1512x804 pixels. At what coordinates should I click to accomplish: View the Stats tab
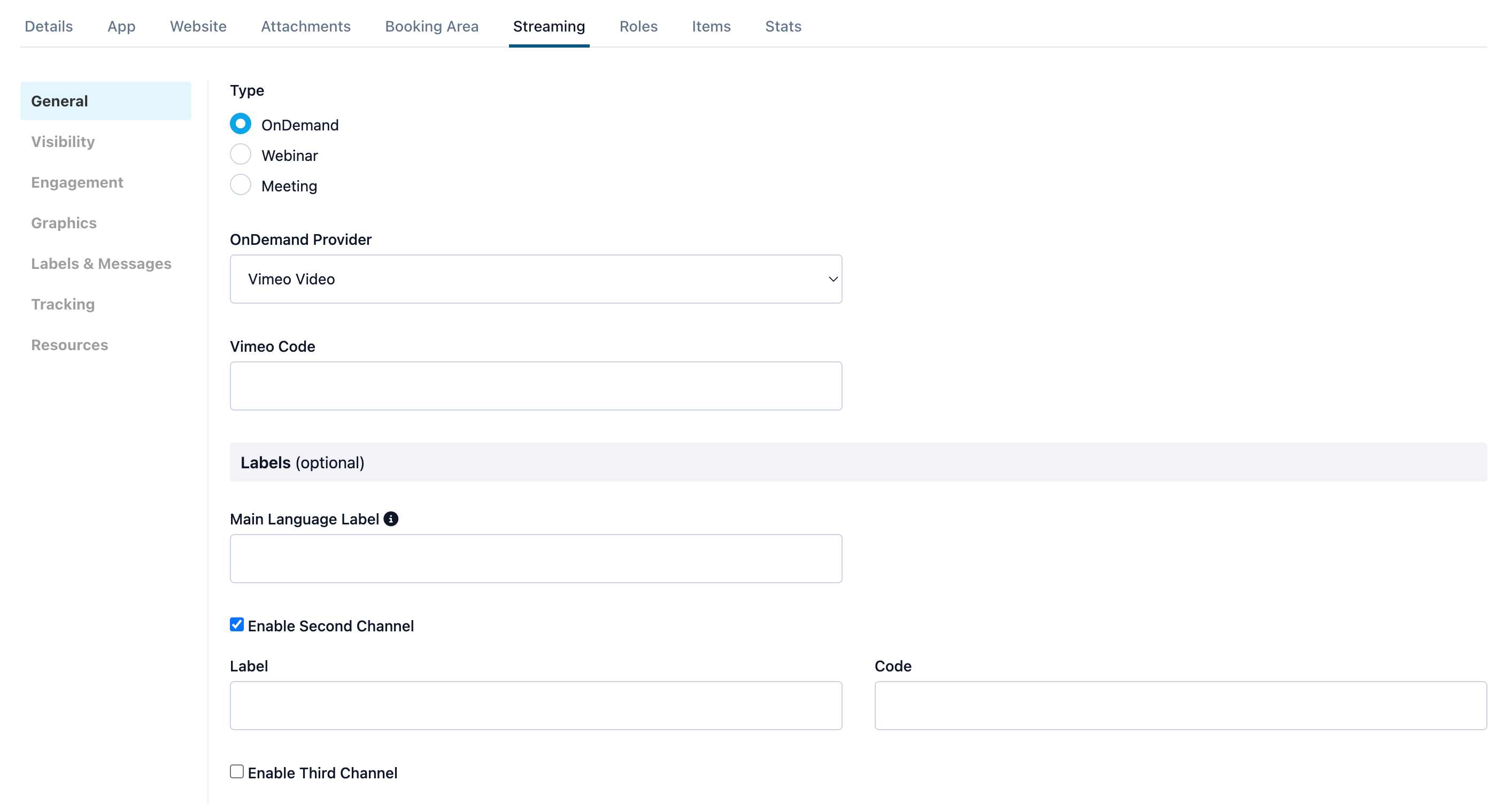point(783,26)
